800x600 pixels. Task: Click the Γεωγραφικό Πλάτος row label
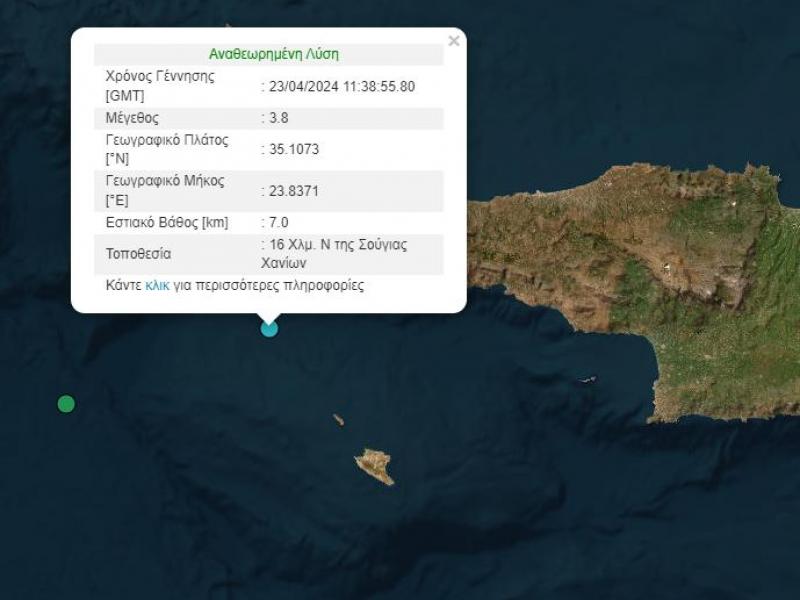tap(167, 140)
